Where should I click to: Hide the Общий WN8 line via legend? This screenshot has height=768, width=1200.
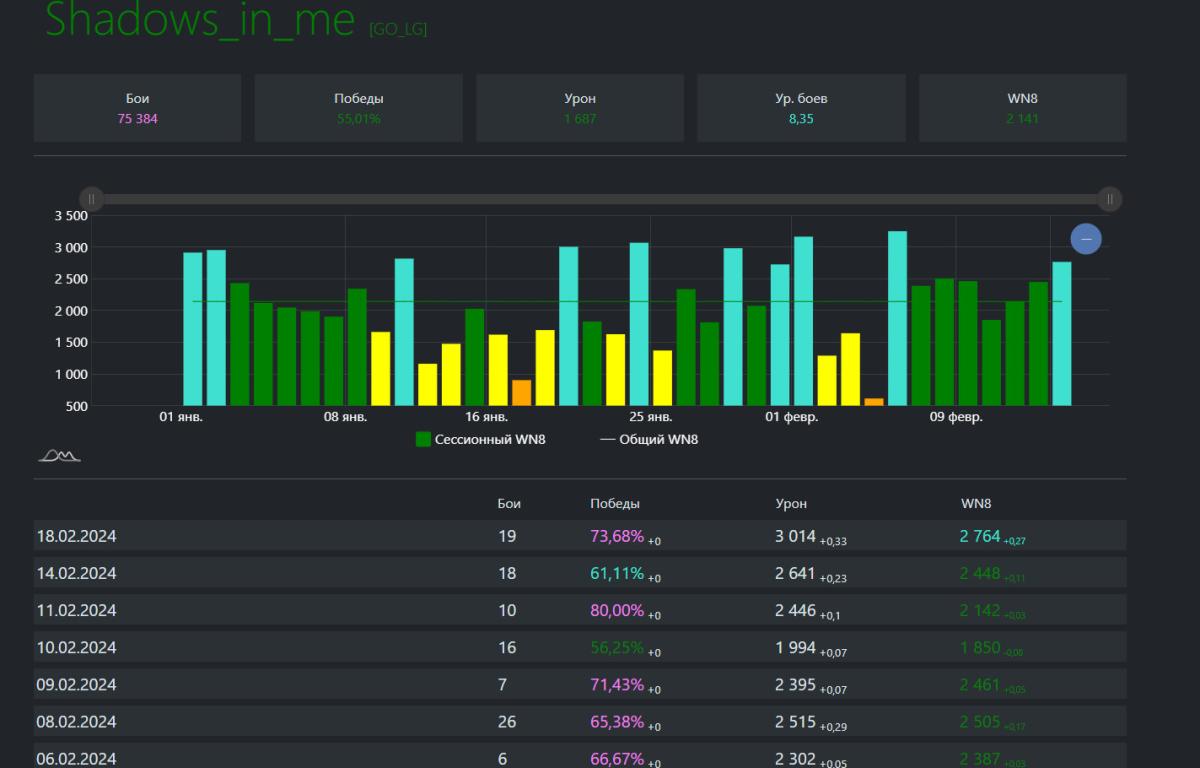[648, 439]
